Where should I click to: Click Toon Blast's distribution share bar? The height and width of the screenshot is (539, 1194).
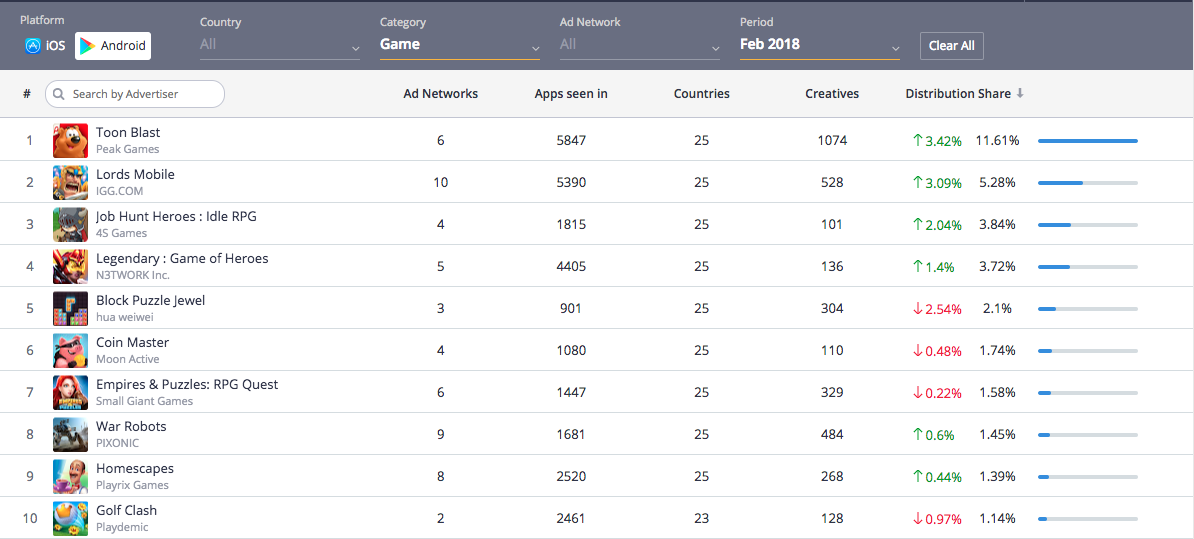tap(1087, 141)
